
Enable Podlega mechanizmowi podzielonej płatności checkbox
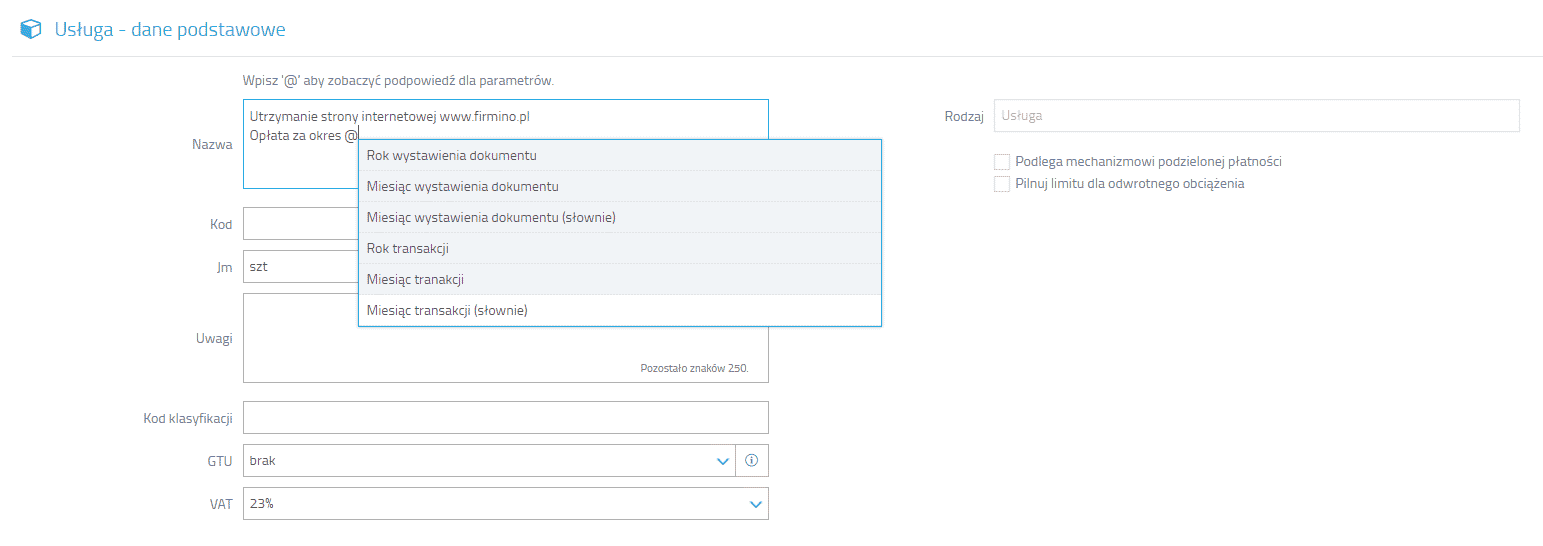point(1002,161)
